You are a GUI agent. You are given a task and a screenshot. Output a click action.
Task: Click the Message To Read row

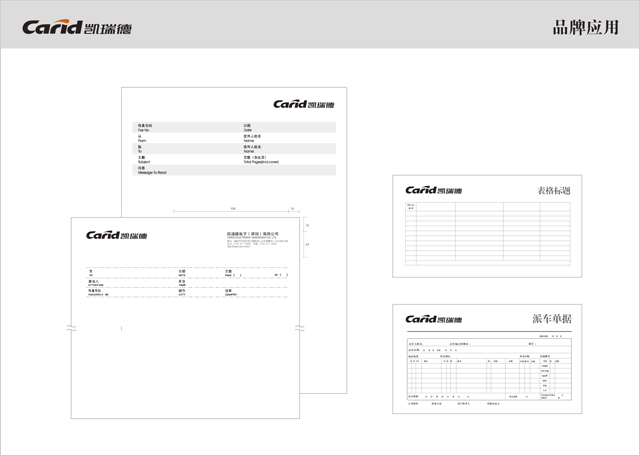152,169
